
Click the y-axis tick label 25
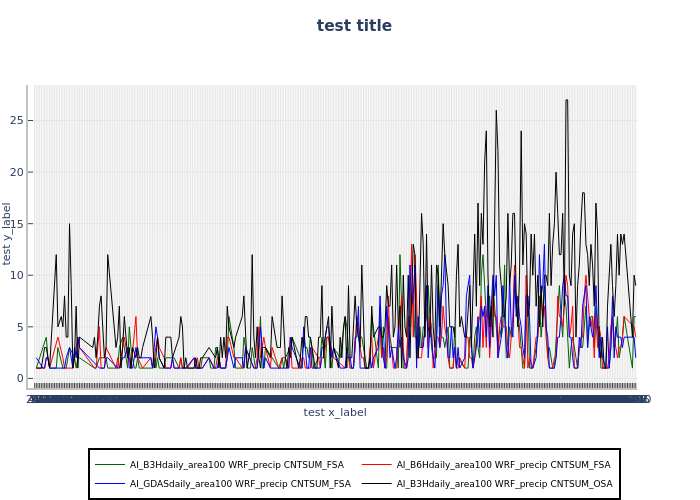[x=15, y=120]
